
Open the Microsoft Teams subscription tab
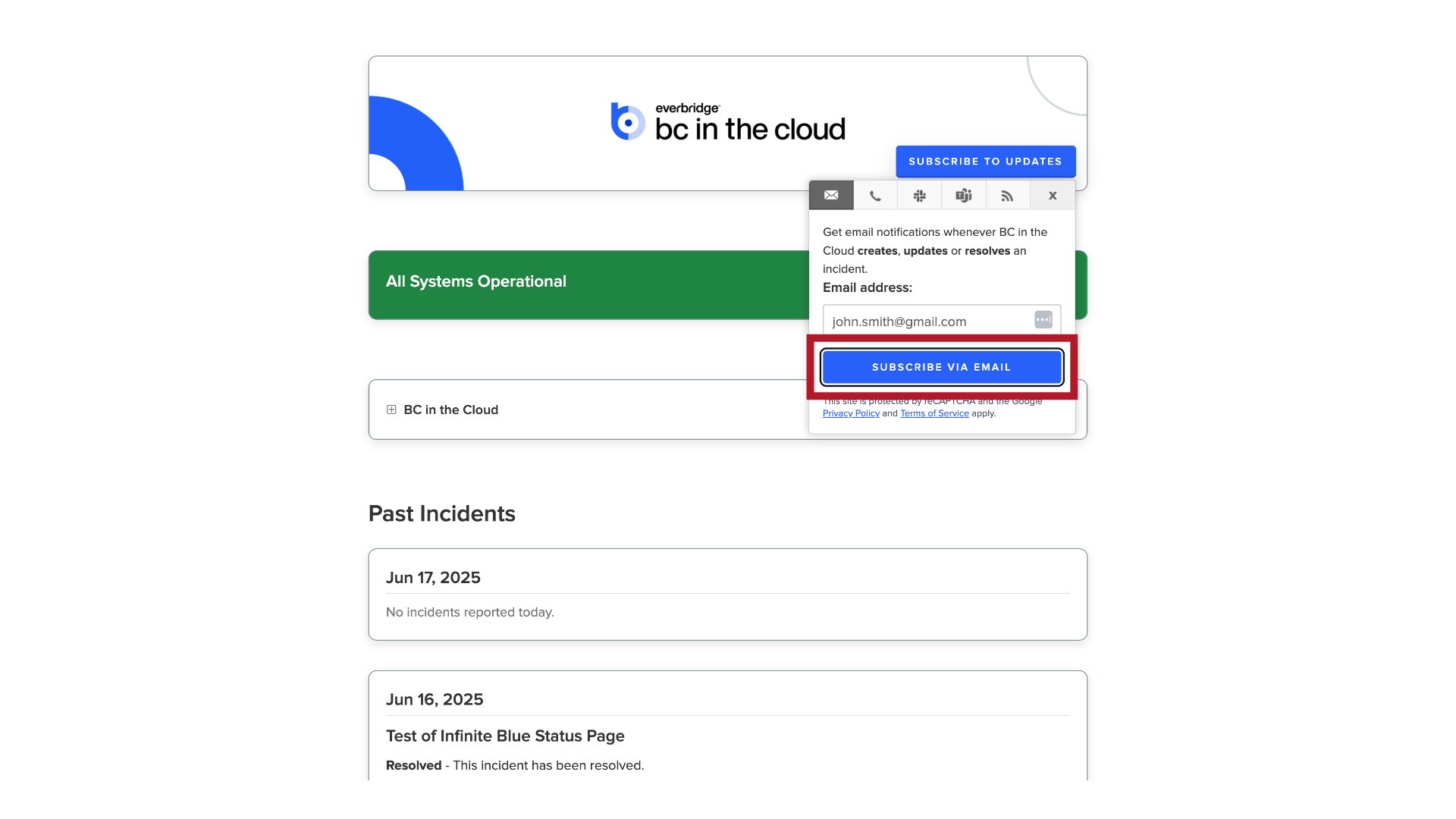(963, 196)
